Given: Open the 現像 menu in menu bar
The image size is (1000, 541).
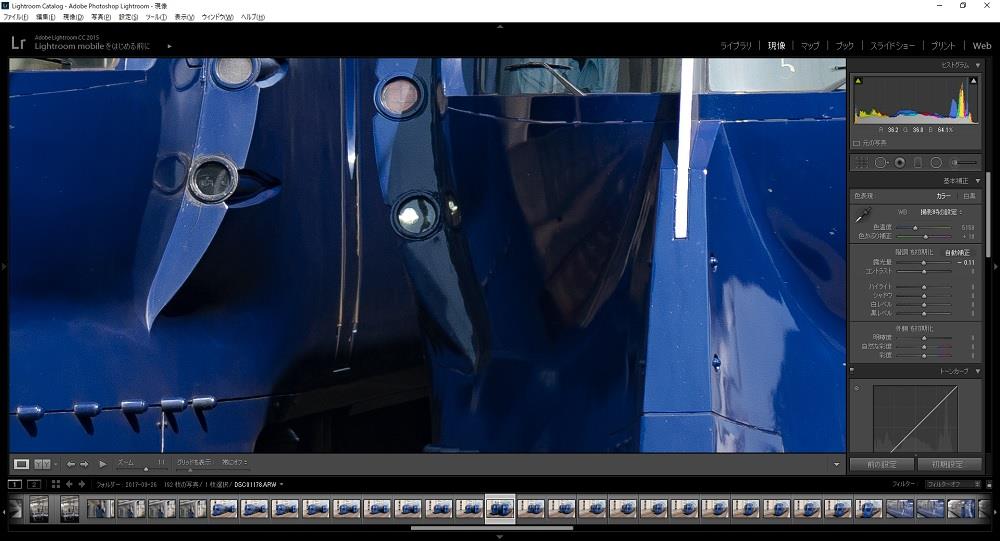Looking at the screenshot, I should coord(73,17).
